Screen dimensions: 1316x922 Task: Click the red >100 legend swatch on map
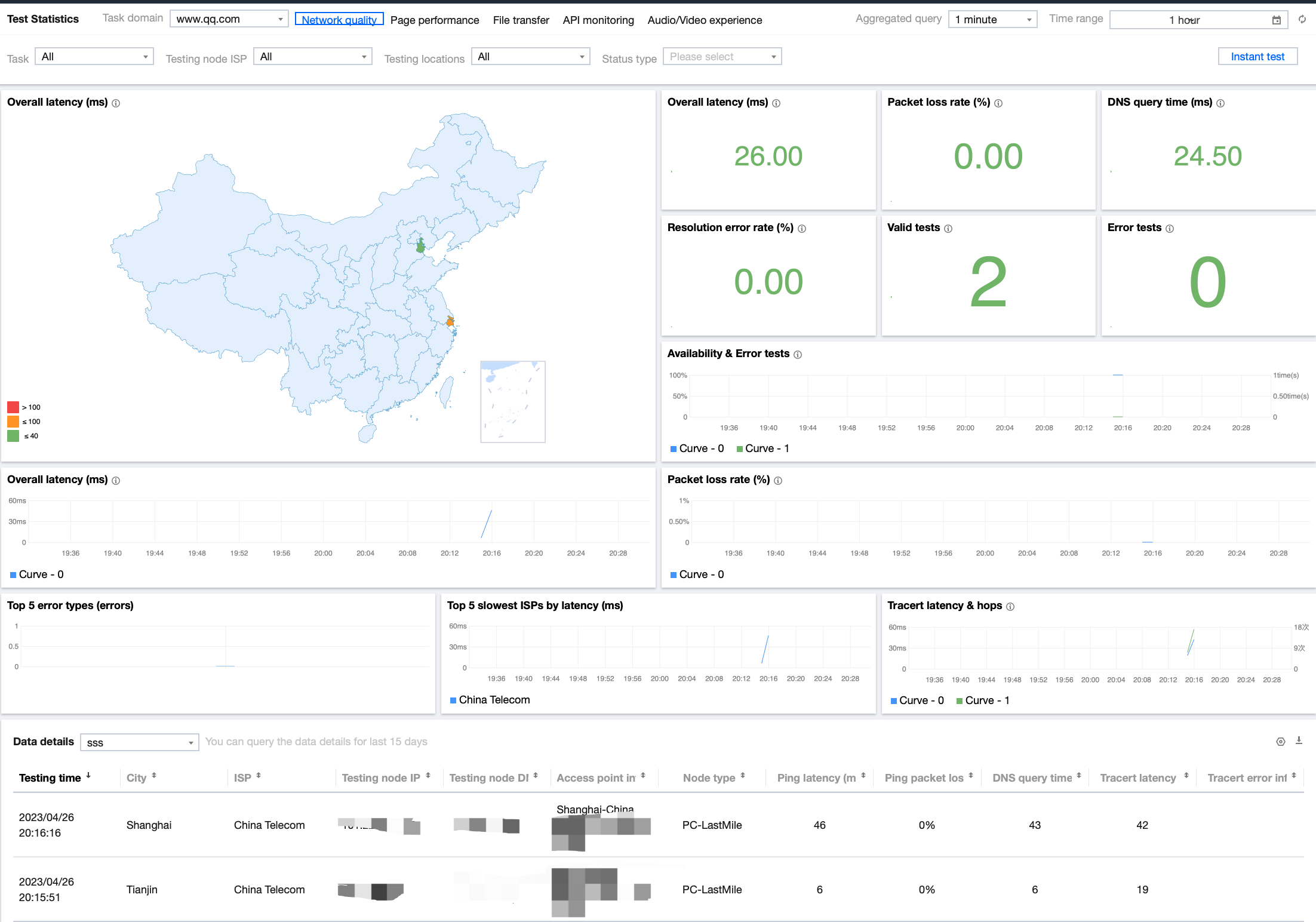tap(13, 407)
